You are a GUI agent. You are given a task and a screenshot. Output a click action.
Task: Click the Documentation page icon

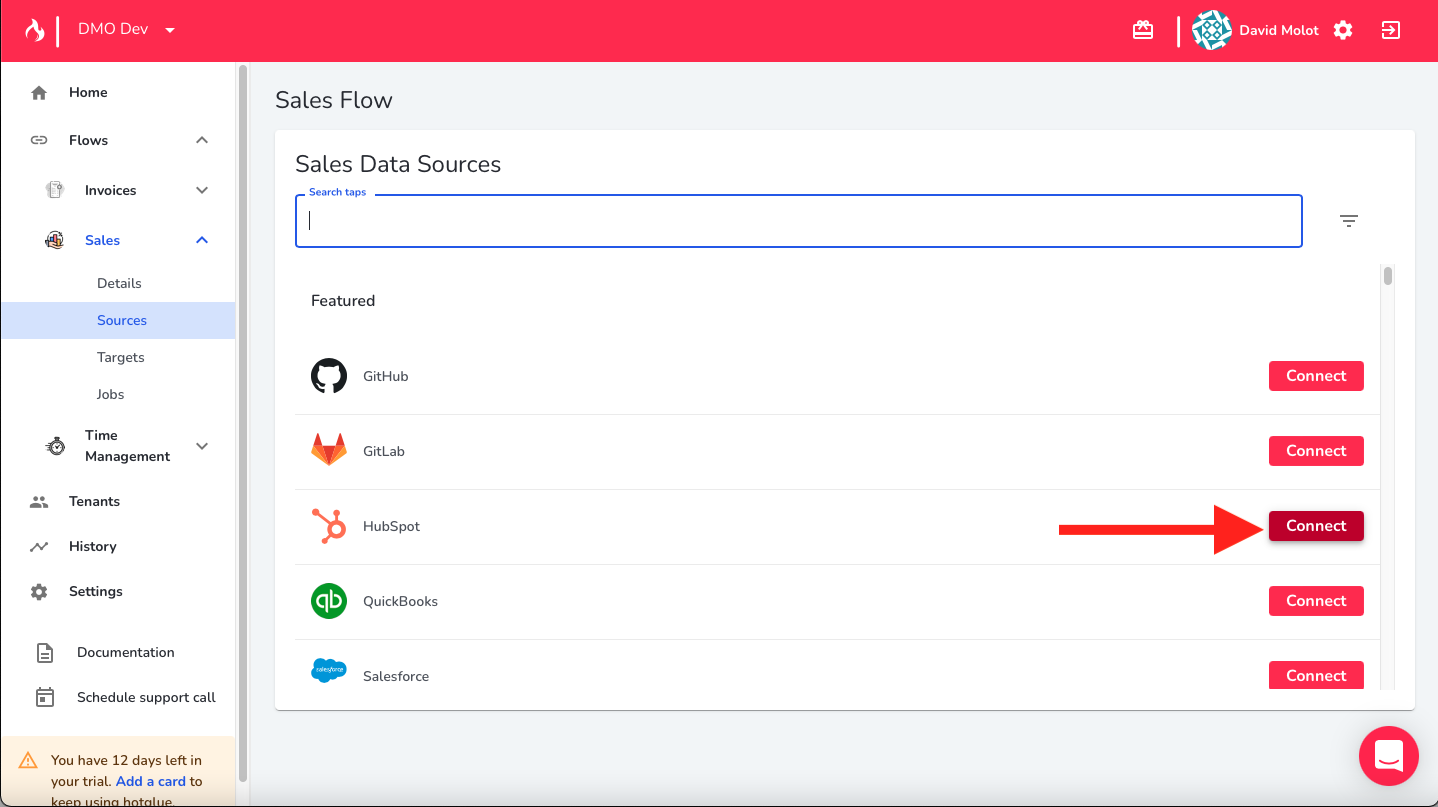pos(45,653)
